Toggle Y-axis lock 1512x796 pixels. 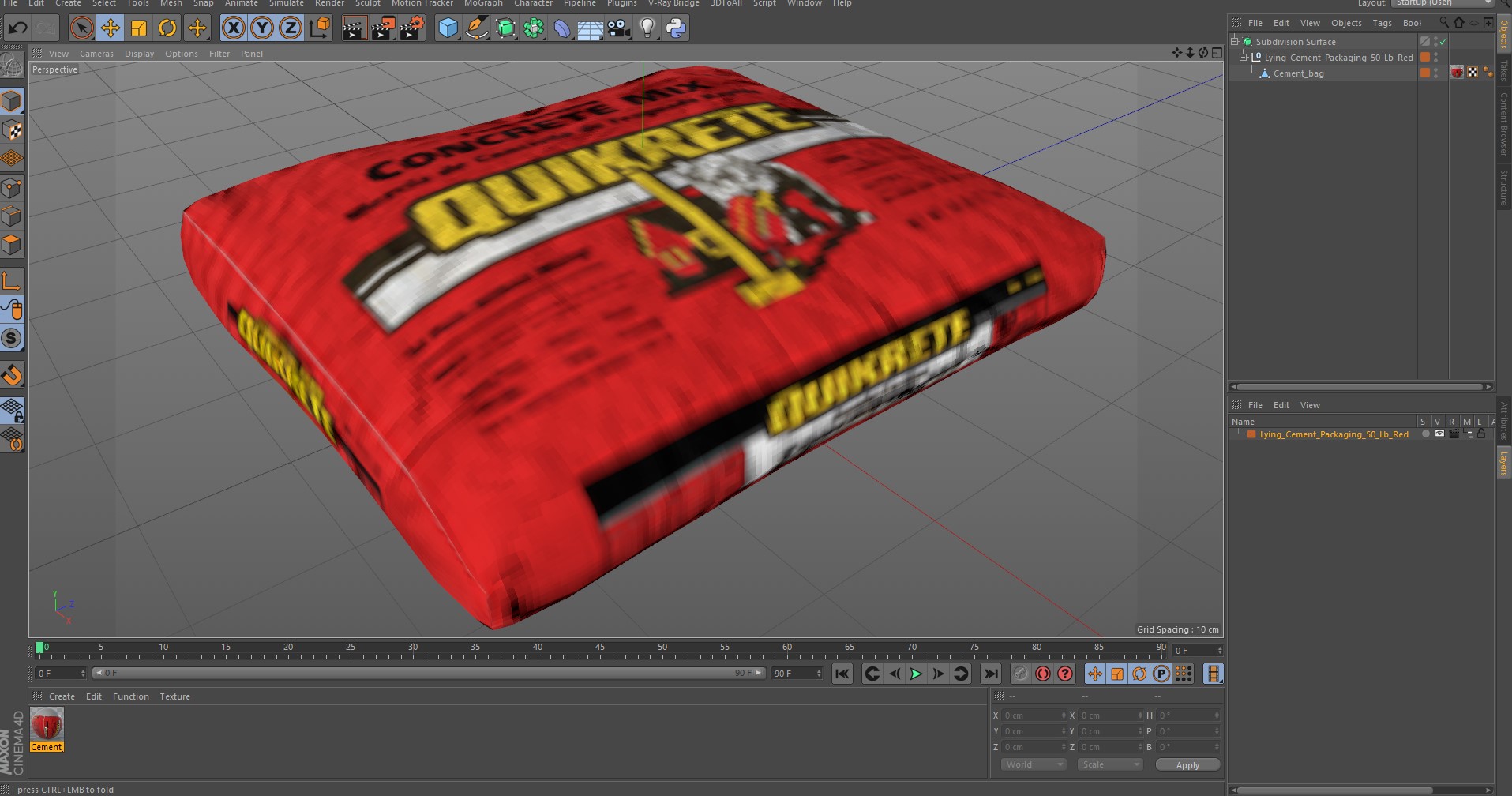coord(261,28)
